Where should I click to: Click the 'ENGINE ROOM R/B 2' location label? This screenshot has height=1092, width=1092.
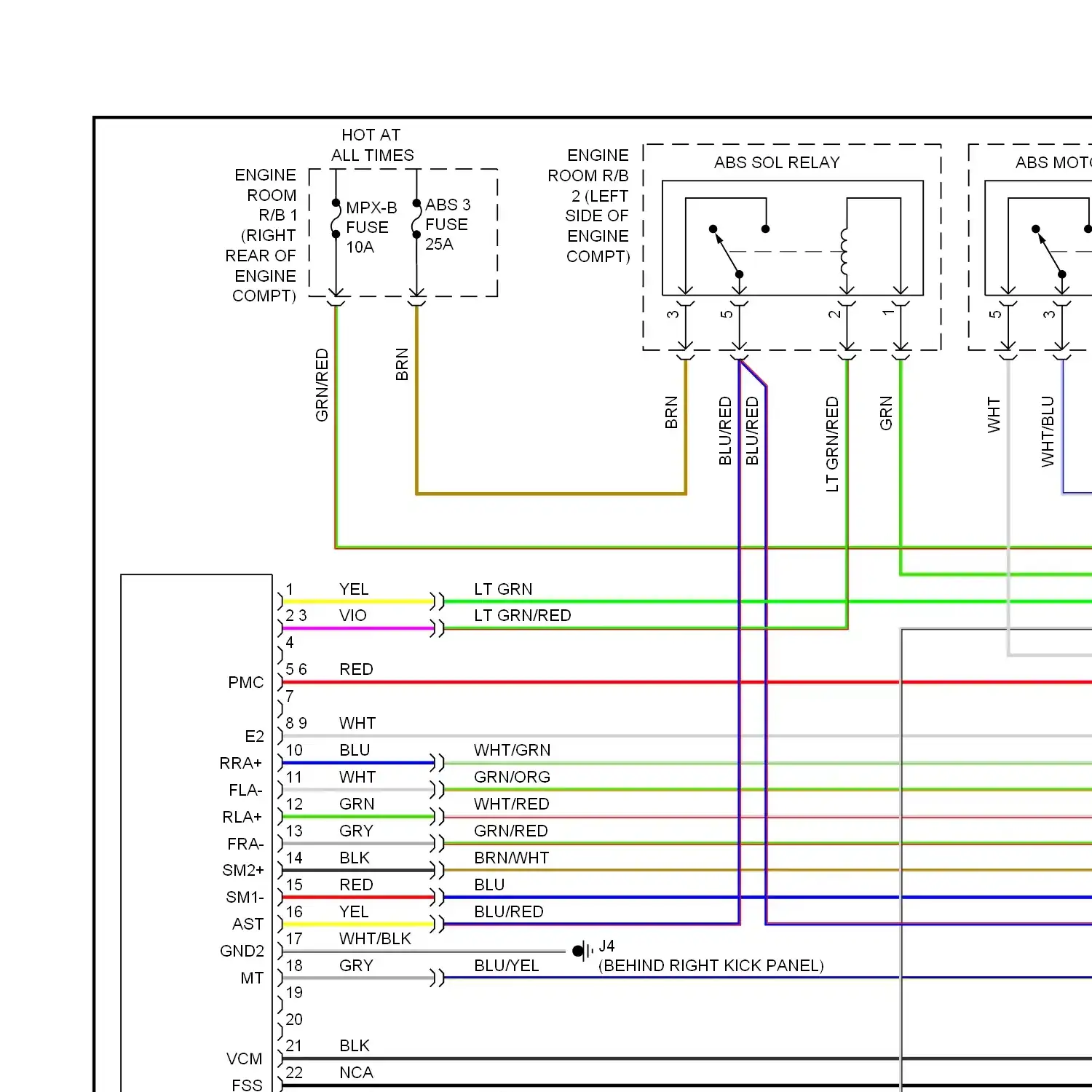pyautogui.click(x=589, y=205)
